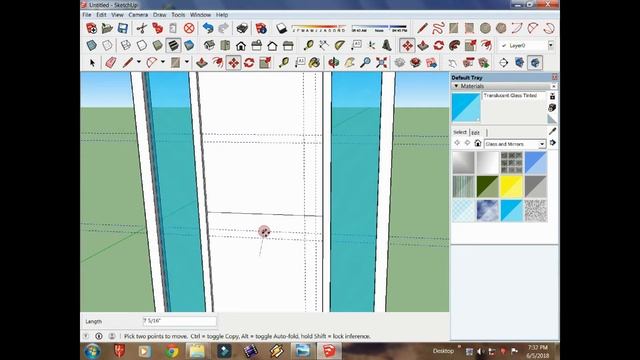Open a file with the folder icon
Viewport: 640px width, 360px height.
(x=107, y=28)
